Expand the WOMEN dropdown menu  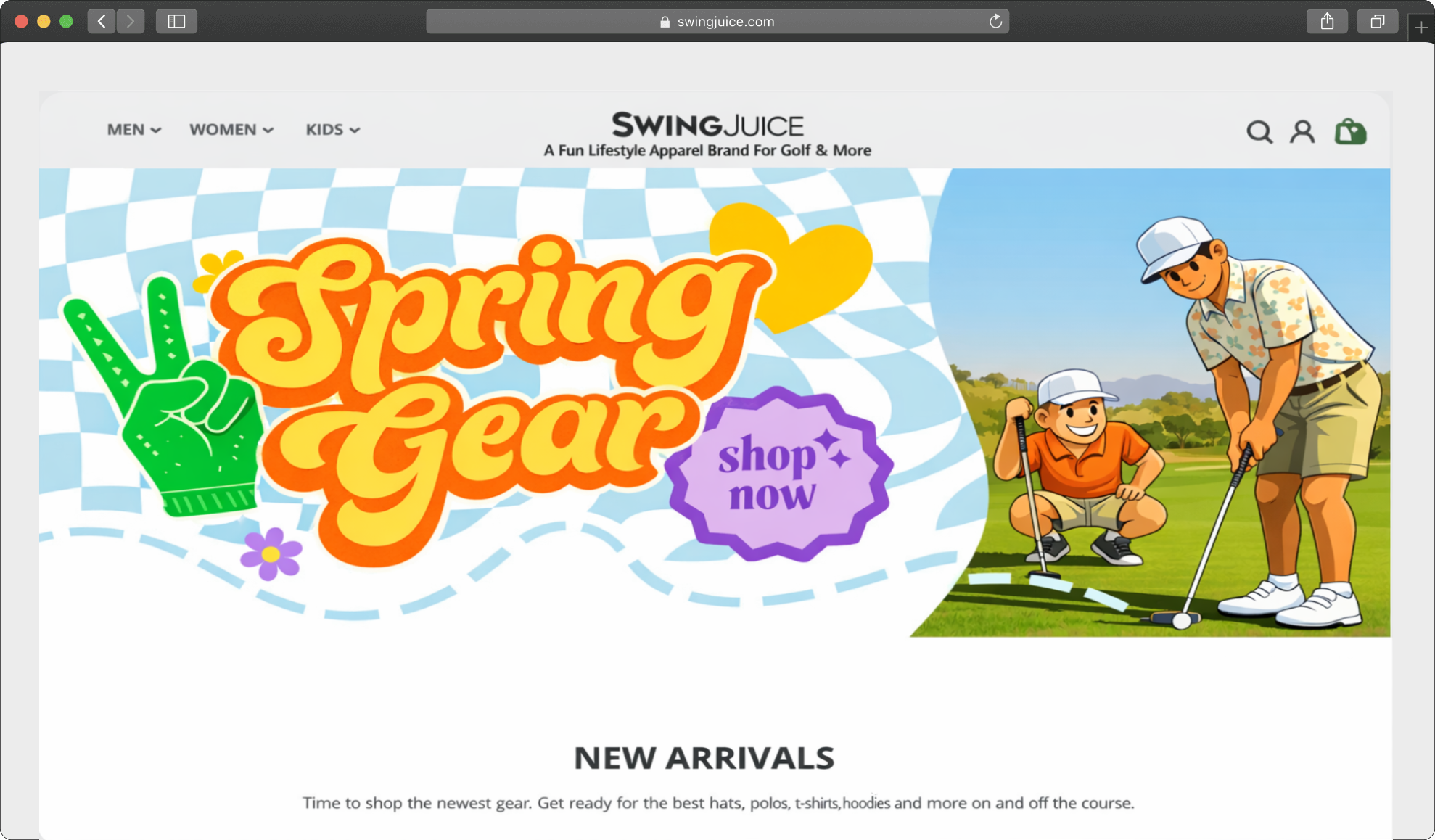click(x=231, y=130)
